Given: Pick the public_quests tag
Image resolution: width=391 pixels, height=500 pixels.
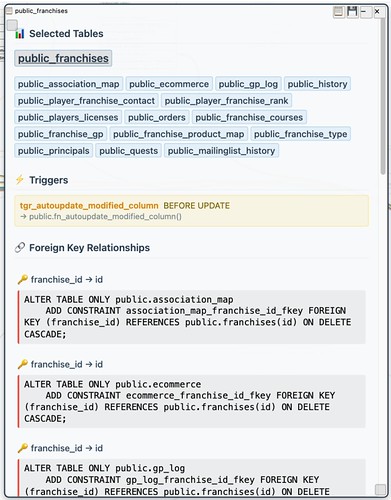Looking at the screenshot, I should [129, 151].
